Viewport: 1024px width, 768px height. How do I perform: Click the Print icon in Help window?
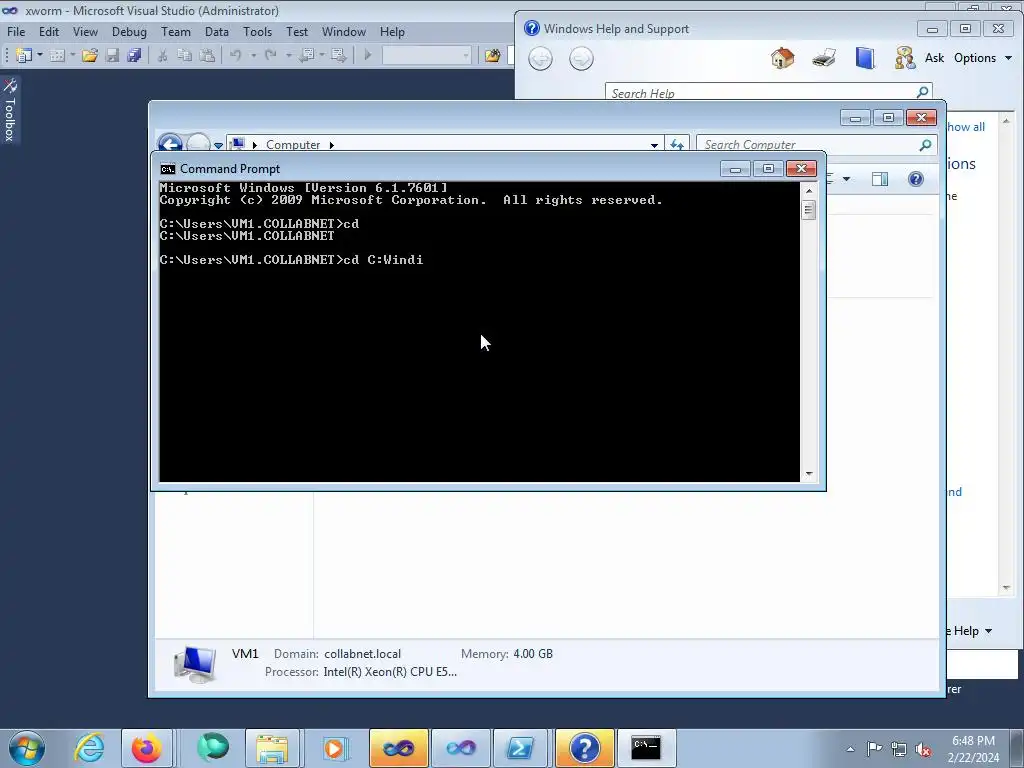[x=824, y=58]
